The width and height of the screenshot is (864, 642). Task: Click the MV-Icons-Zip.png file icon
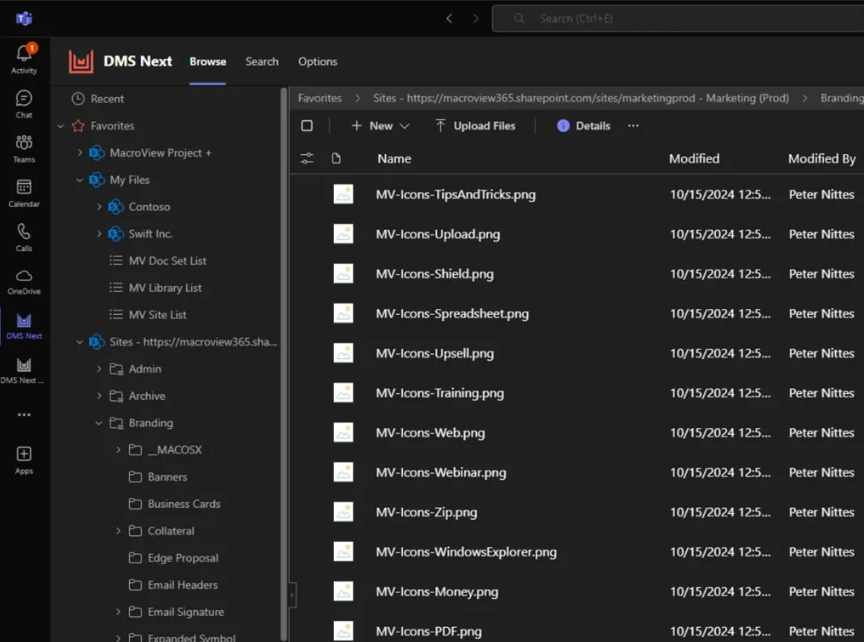(x=343, y=511)
